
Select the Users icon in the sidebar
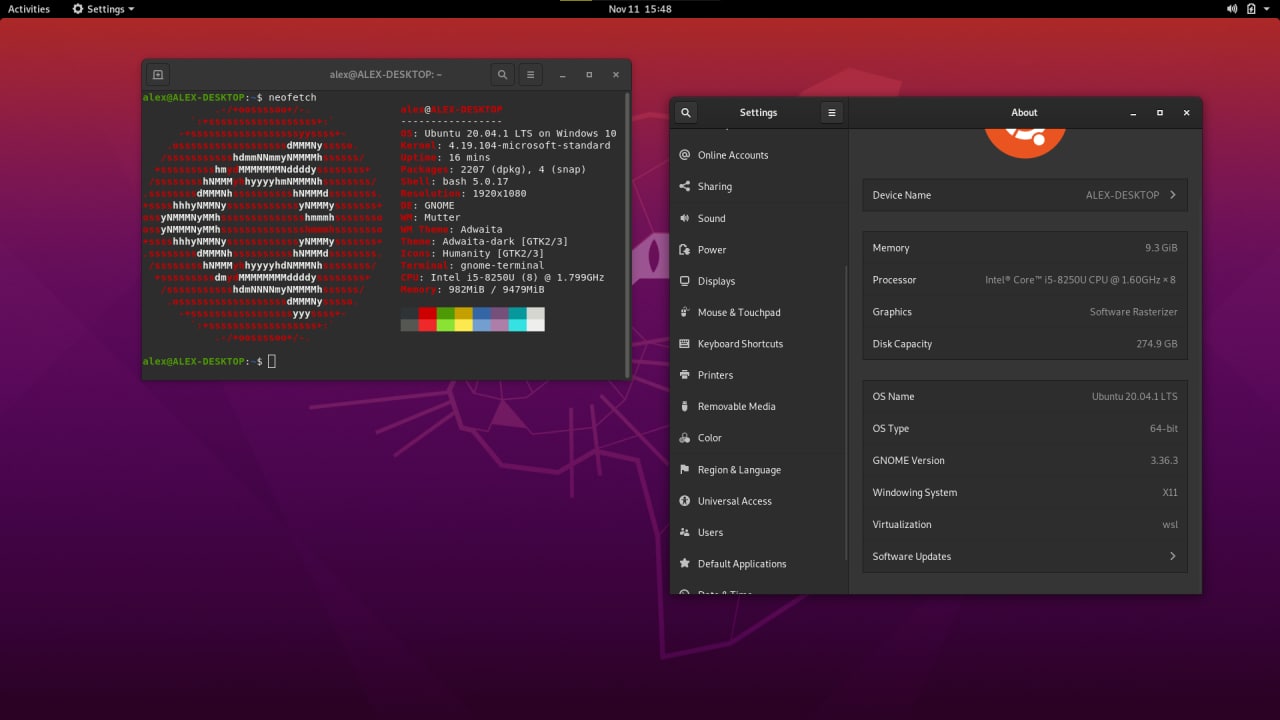click(685, 532)
